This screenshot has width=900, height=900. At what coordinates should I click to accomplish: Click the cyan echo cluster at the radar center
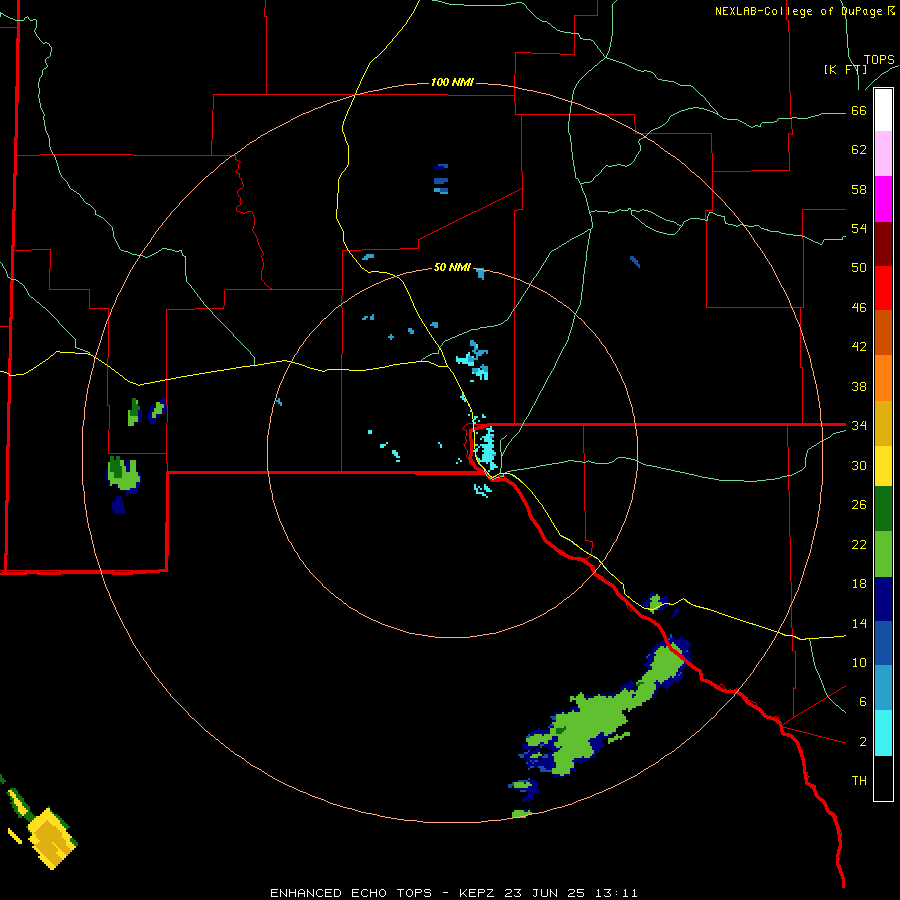point(487,448)
